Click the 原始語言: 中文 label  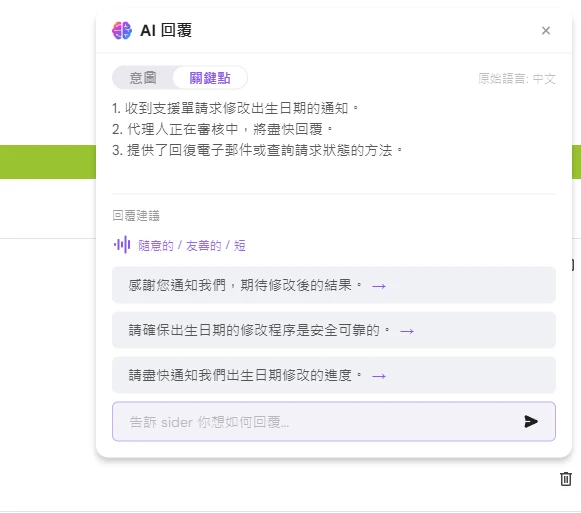pos(517,79)
